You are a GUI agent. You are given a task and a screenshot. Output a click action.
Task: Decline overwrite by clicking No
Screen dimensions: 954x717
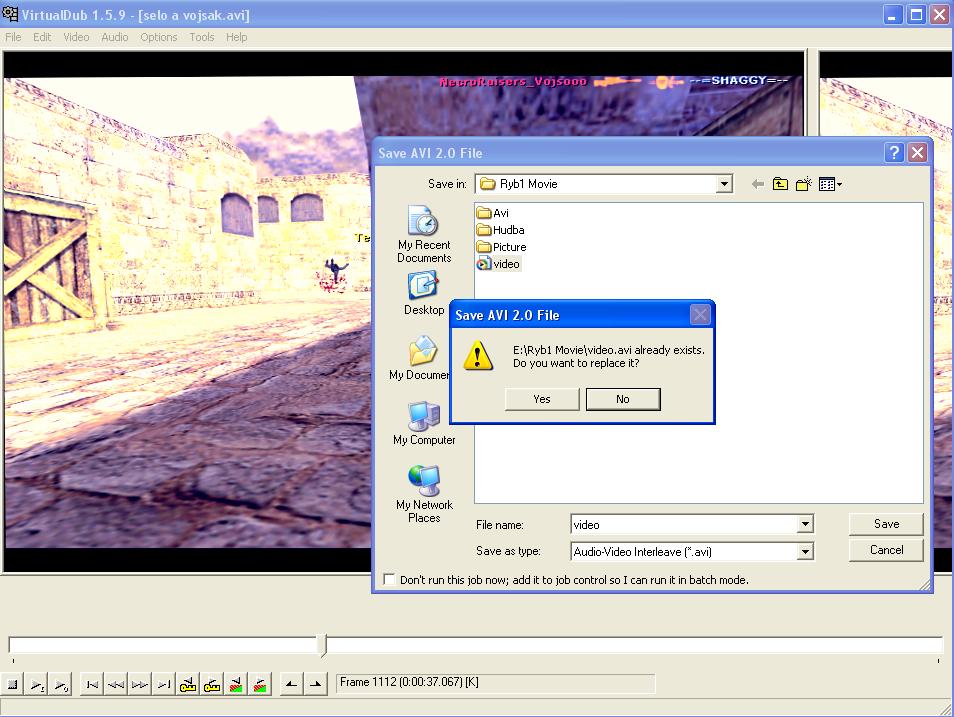coord(622,399)
